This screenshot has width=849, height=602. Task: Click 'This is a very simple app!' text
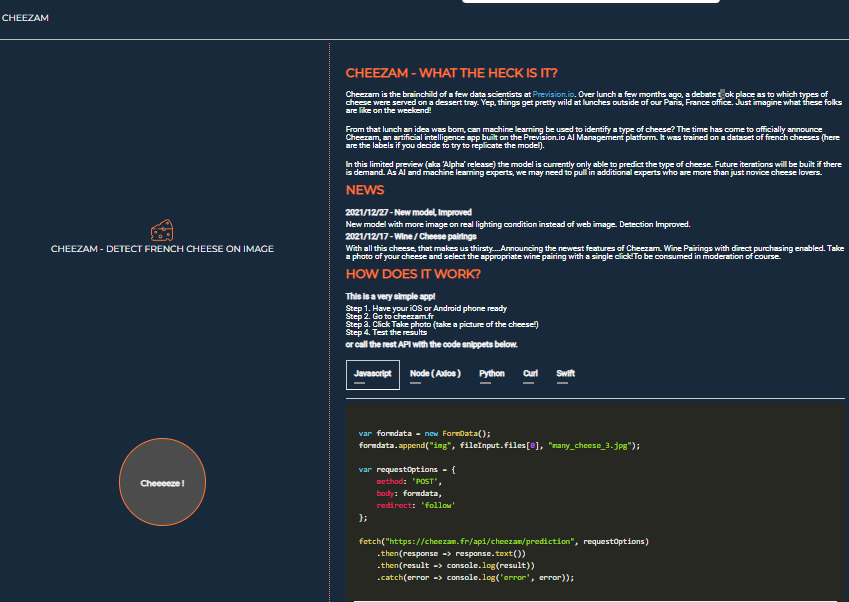[x=390, y=296]
